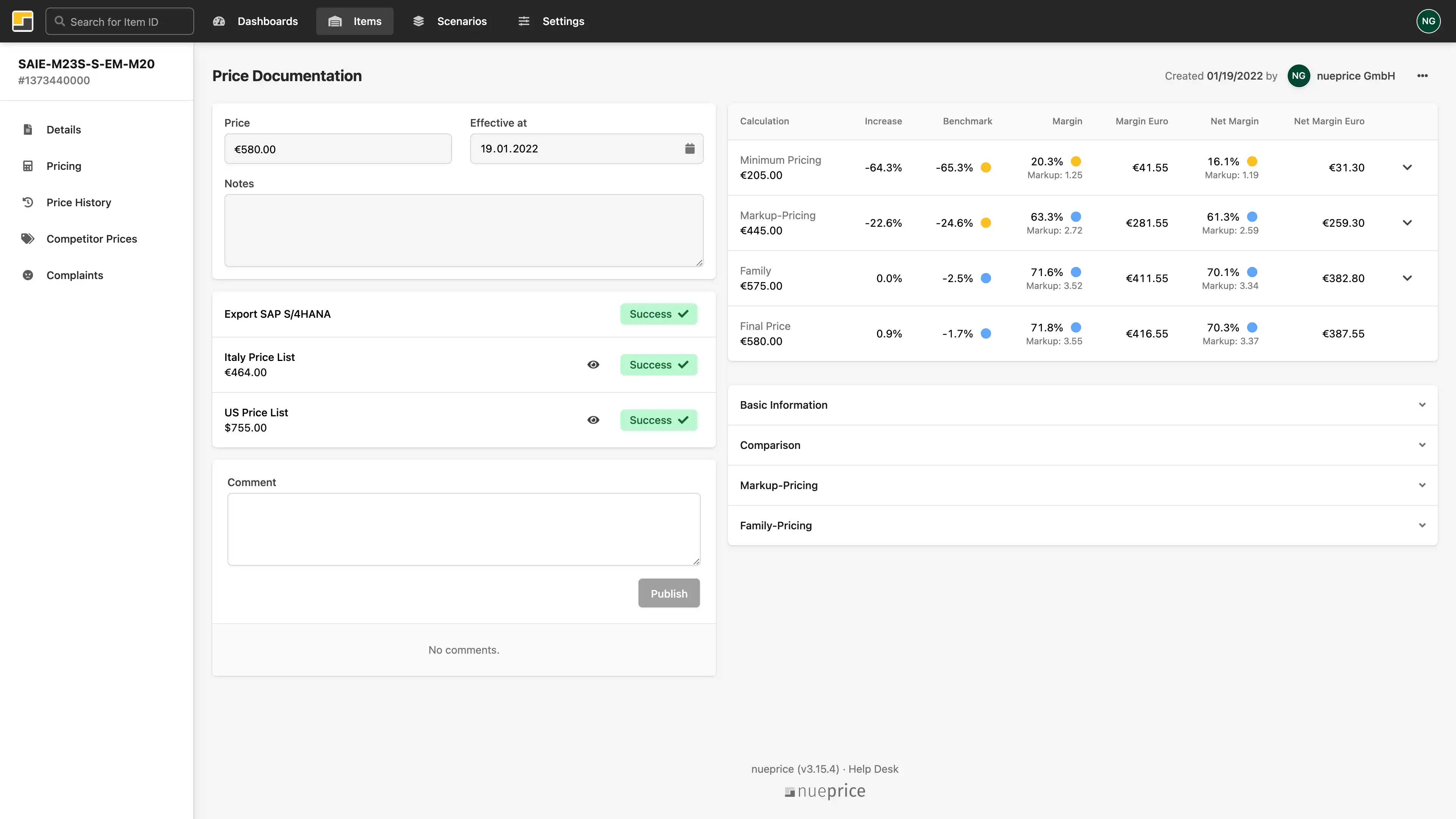
Task: Click inside the Comment text box
Action: tap(463, 529)
